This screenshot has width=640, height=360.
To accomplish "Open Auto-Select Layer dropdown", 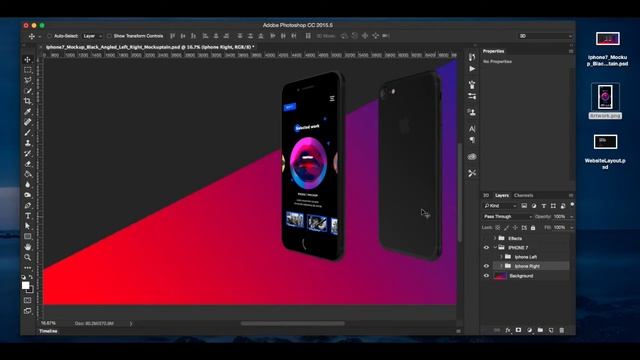I will click(93, 36).
